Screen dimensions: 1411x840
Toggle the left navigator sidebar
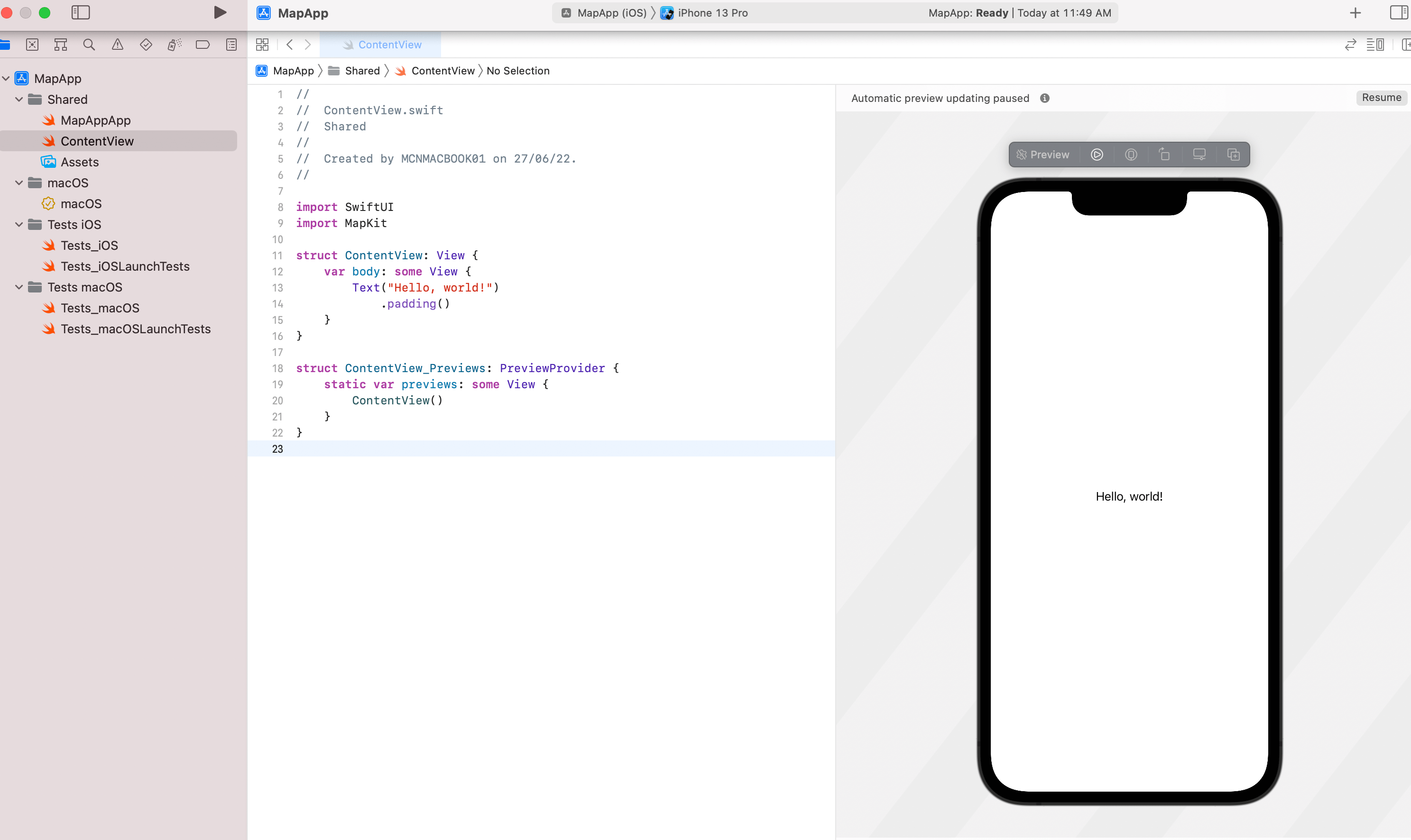click(x=81, y=12)
